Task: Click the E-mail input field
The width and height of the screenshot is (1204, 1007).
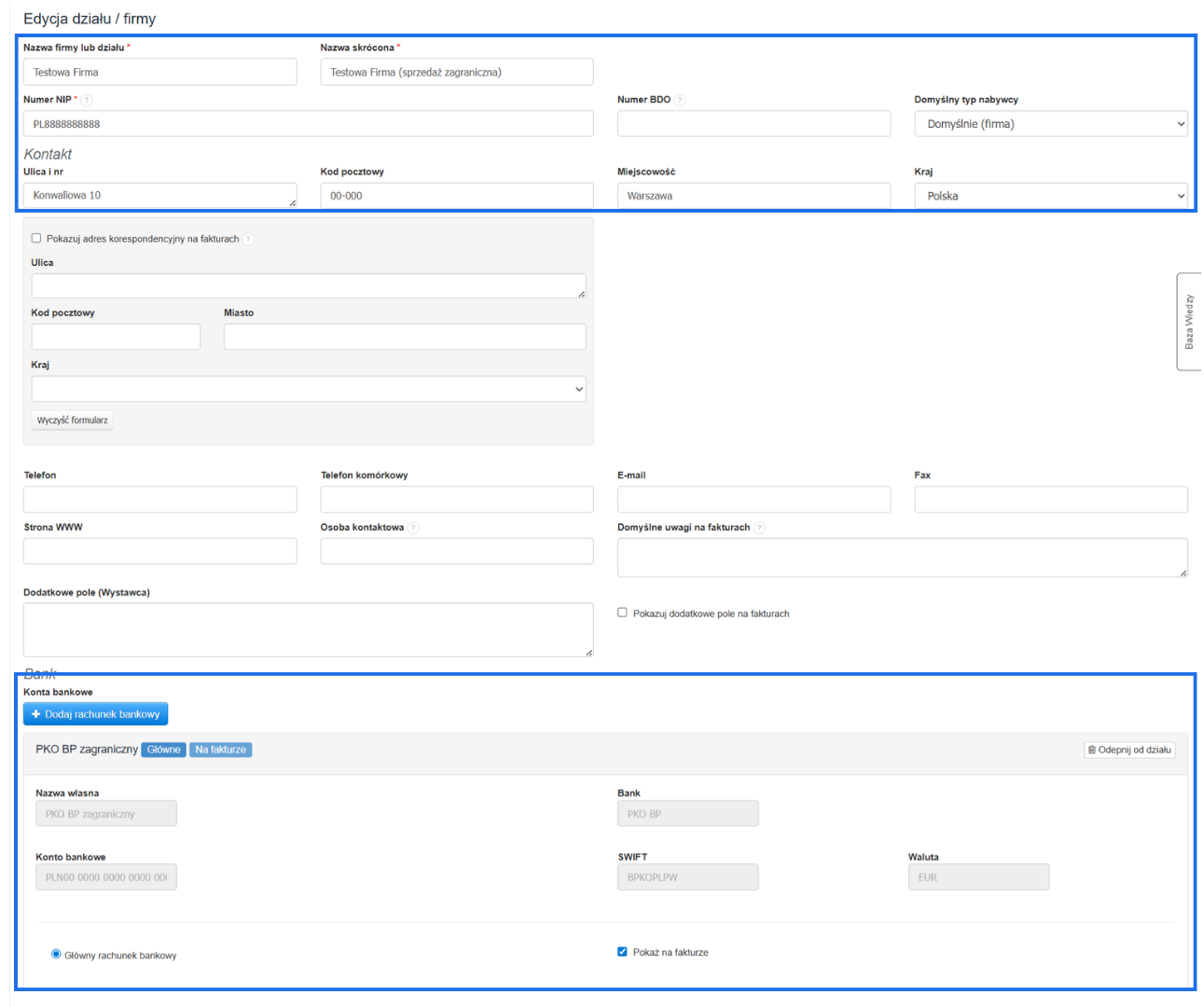Action: click(754, 500)
